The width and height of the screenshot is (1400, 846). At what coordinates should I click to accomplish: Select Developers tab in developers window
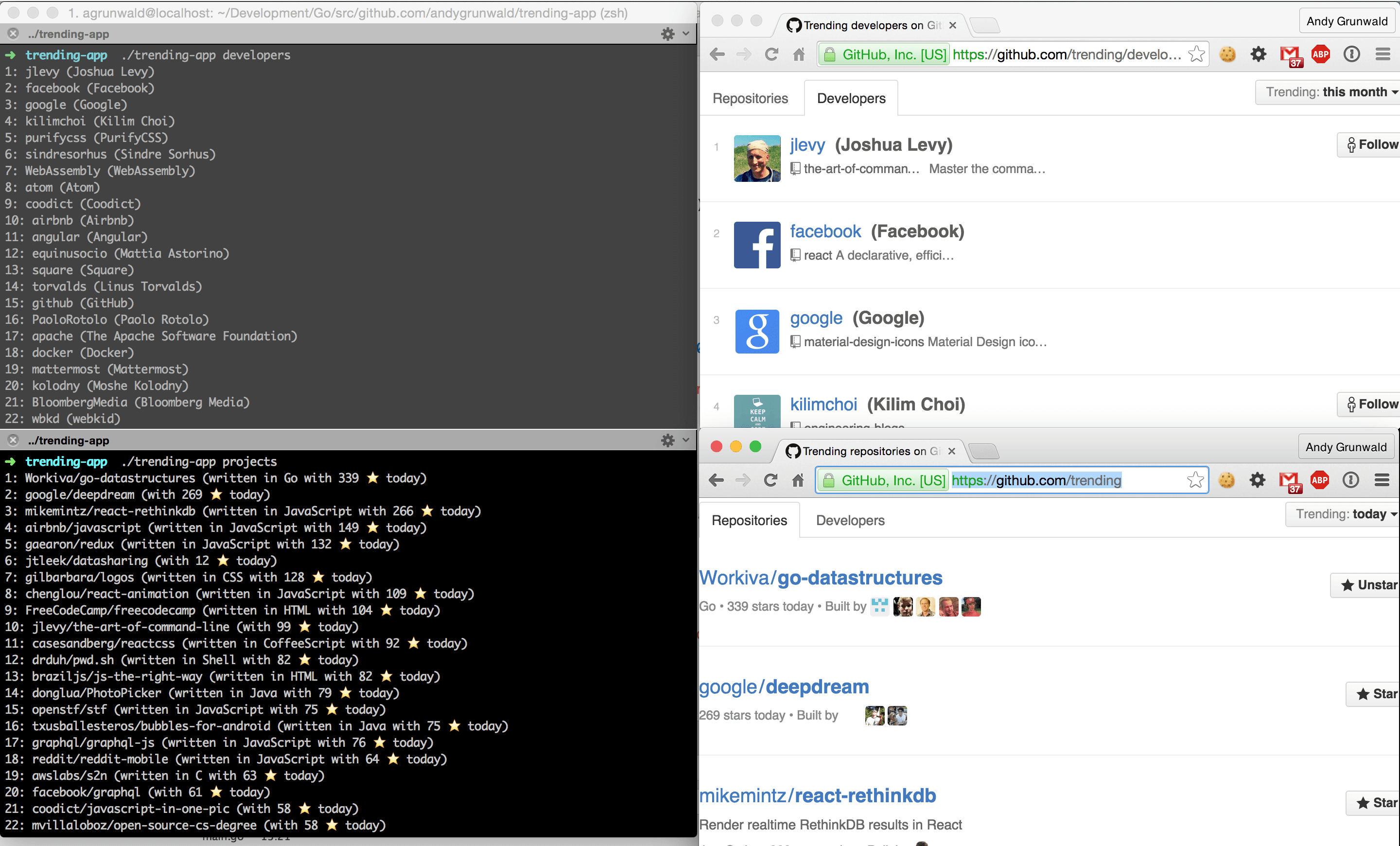coord(851,98)
